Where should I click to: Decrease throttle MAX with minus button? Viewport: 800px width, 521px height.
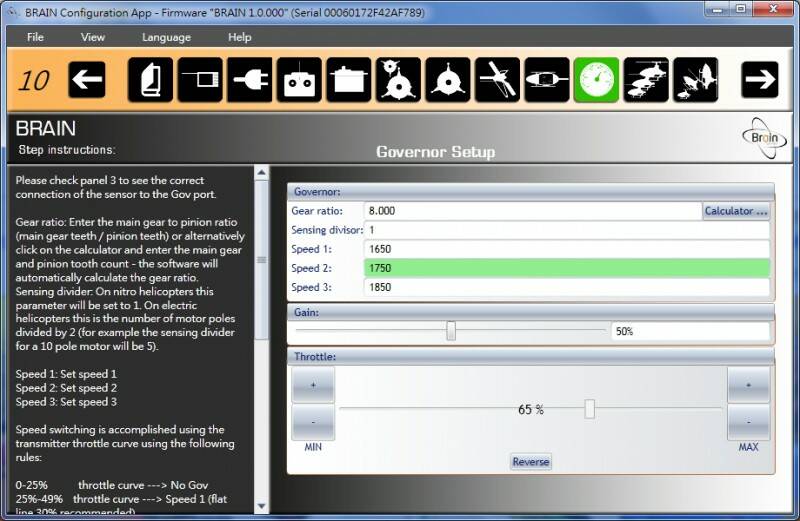click(x=748, y=422)
